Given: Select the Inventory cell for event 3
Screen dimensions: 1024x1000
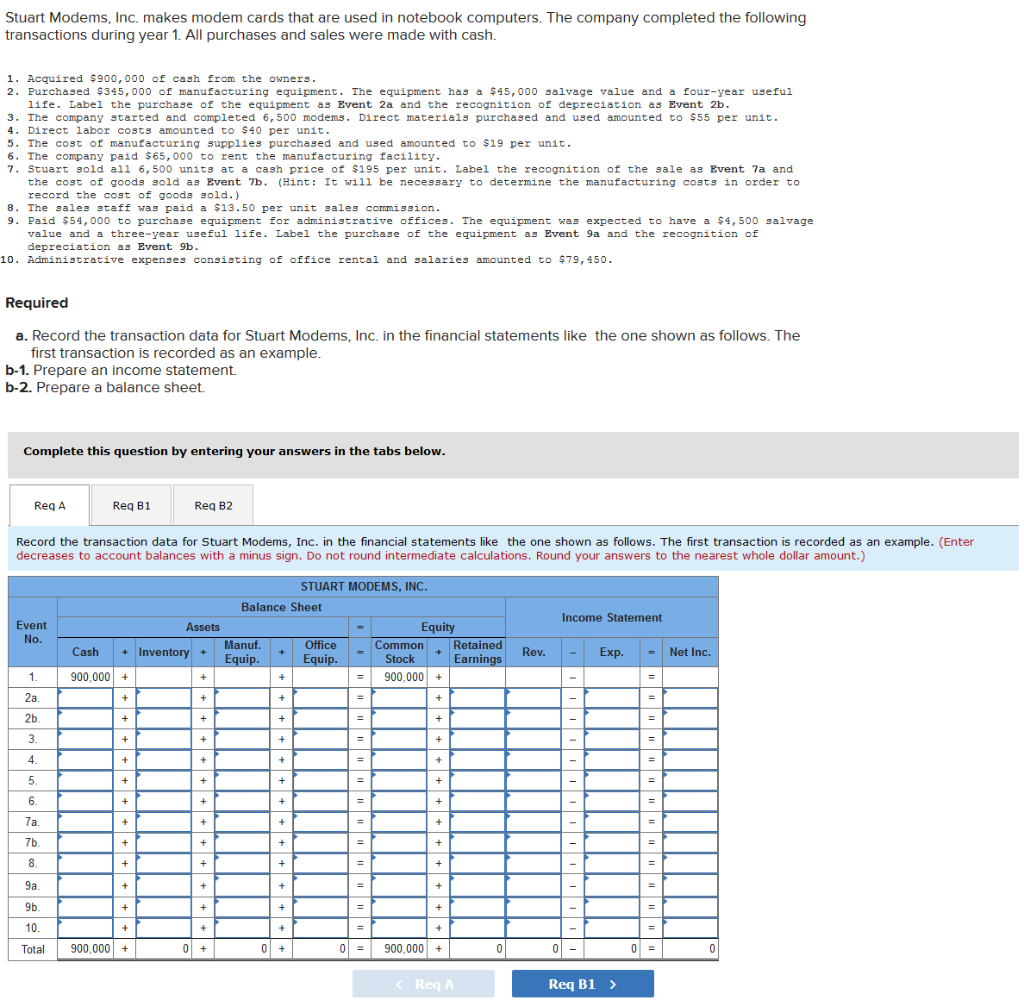Looking at the screenshot, I should 164,739.
